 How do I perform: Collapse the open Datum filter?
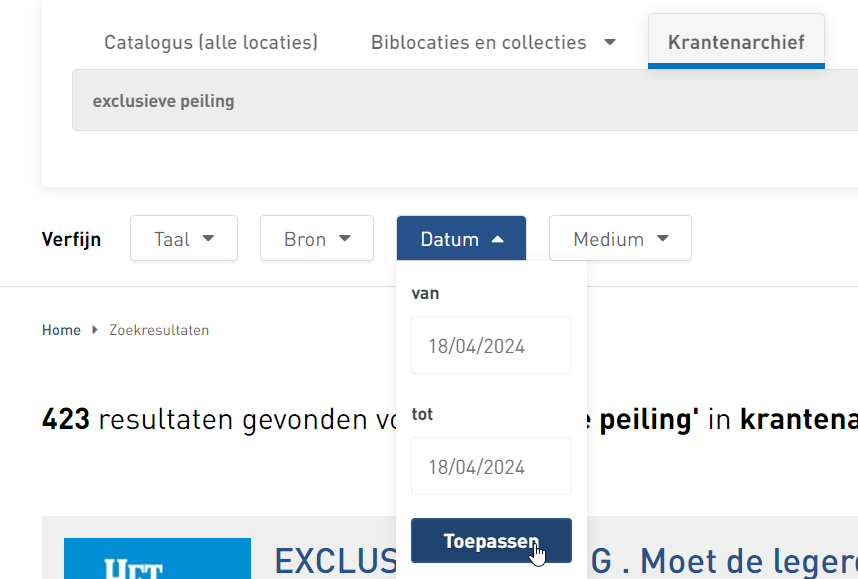click(x=461, y=239)
